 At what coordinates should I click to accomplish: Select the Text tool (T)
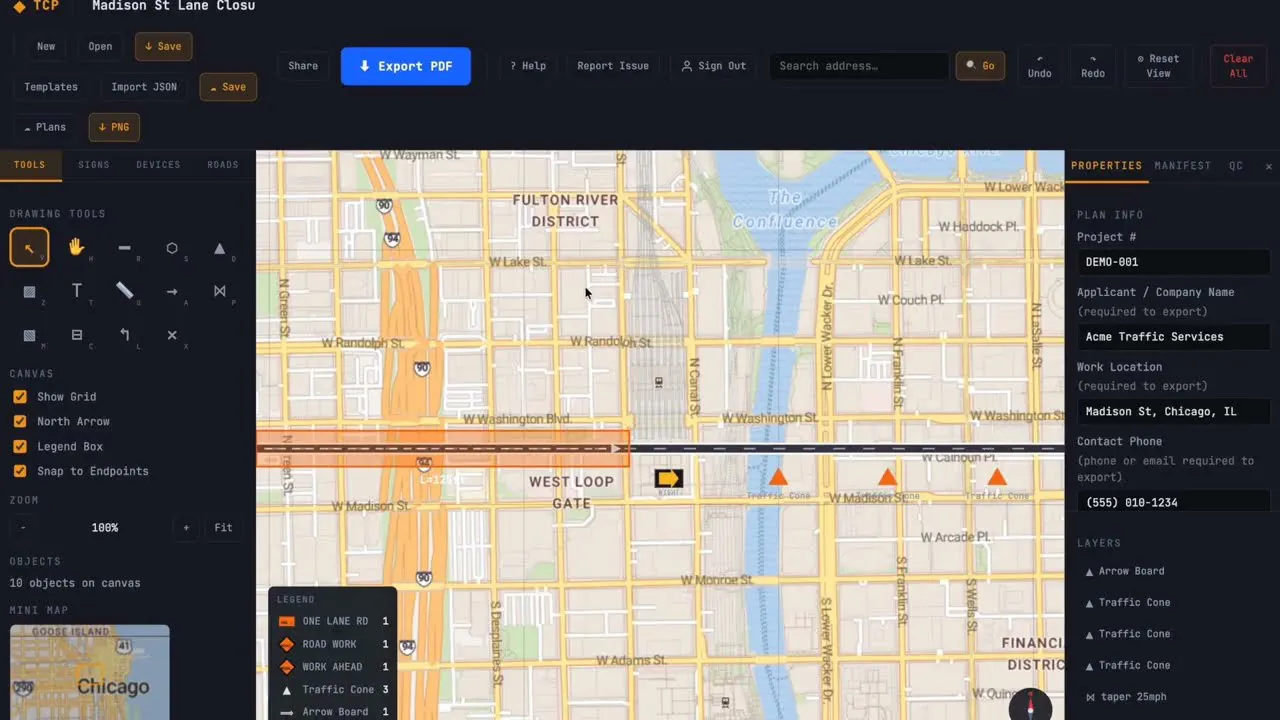[76, 291]
